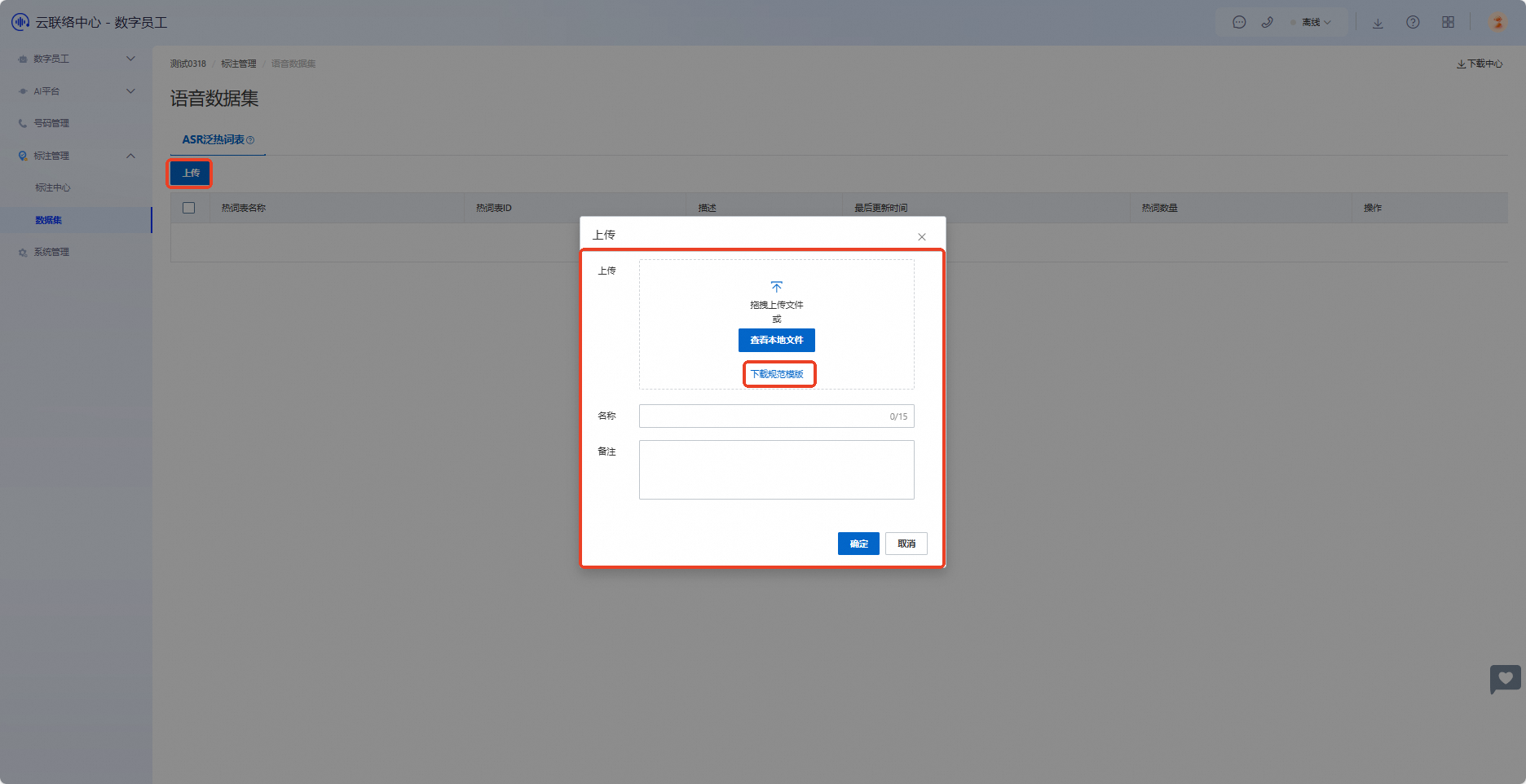The width and height of the screenshot is (1526, 784).
Task: Confirm upload with 确定 button
Action: [x=858, y=544]
